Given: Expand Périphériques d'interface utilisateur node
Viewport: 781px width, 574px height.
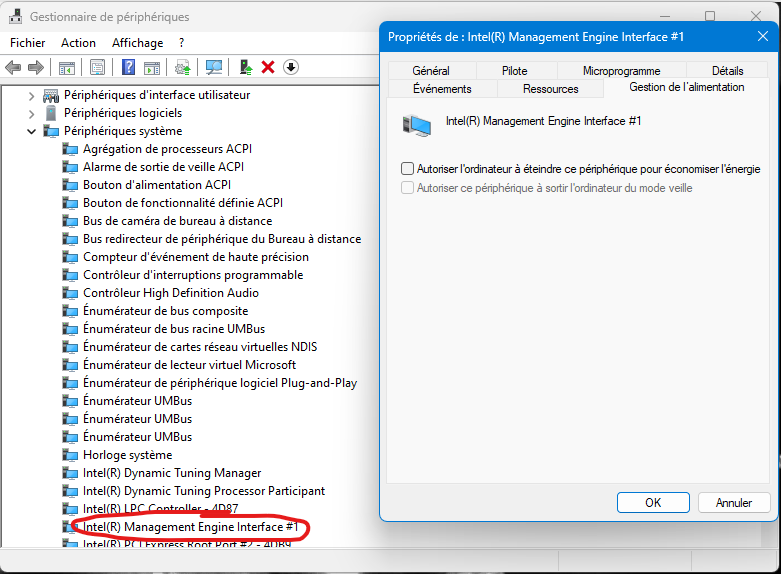Looking at the screenshot, I should [31, 96].
